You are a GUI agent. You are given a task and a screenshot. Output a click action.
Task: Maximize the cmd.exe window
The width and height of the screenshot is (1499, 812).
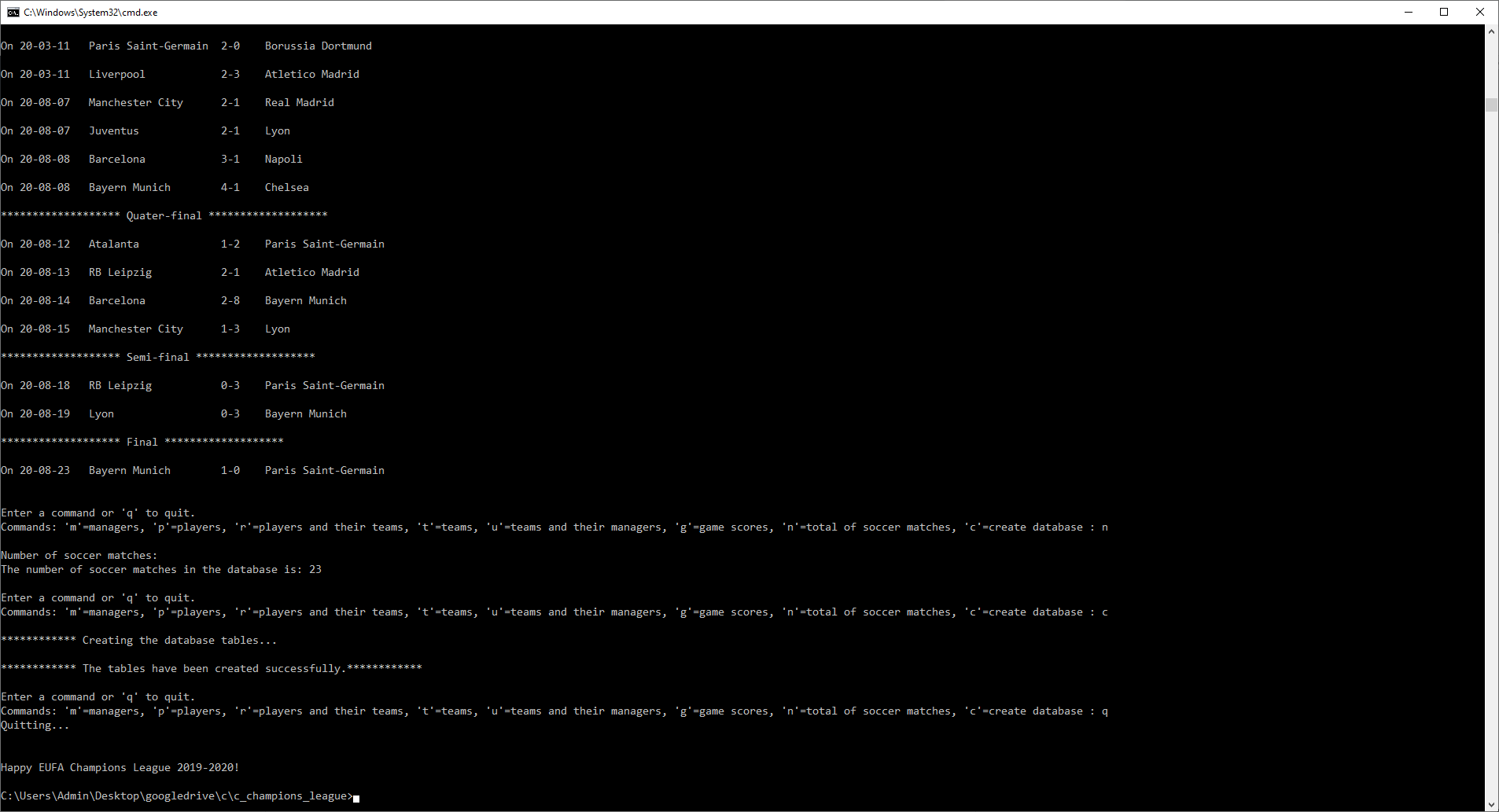tap(1444, 12)
